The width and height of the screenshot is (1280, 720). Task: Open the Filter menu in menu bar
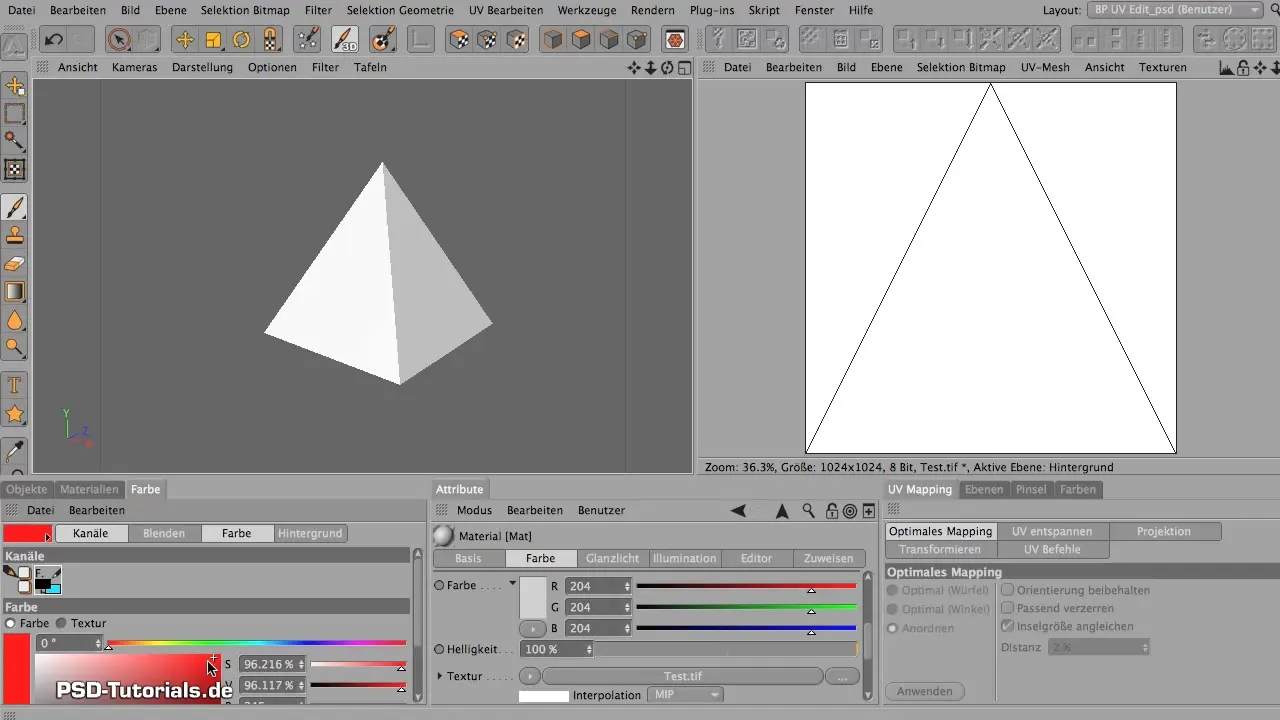(318, 10)
